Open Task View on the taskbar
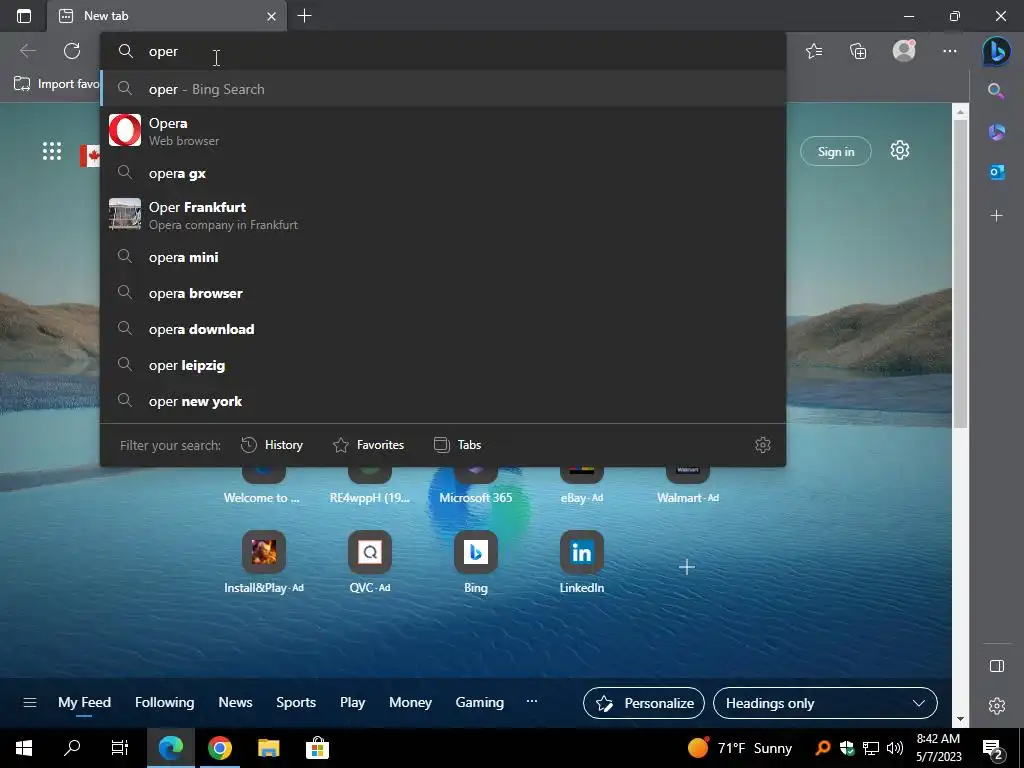The width and height of the screenshot is (1024, 768). click(120, 748)
